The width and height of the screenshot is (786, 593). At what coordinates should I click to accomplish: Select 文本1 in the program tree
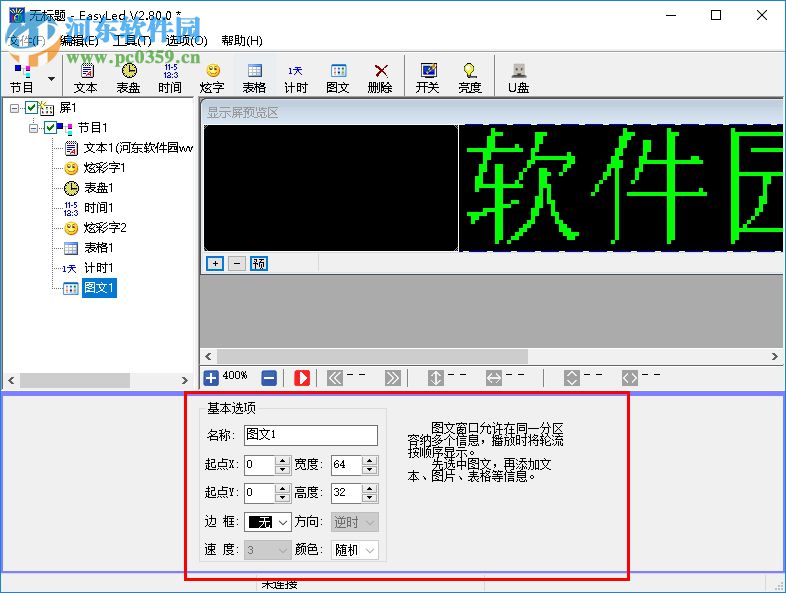138,147
